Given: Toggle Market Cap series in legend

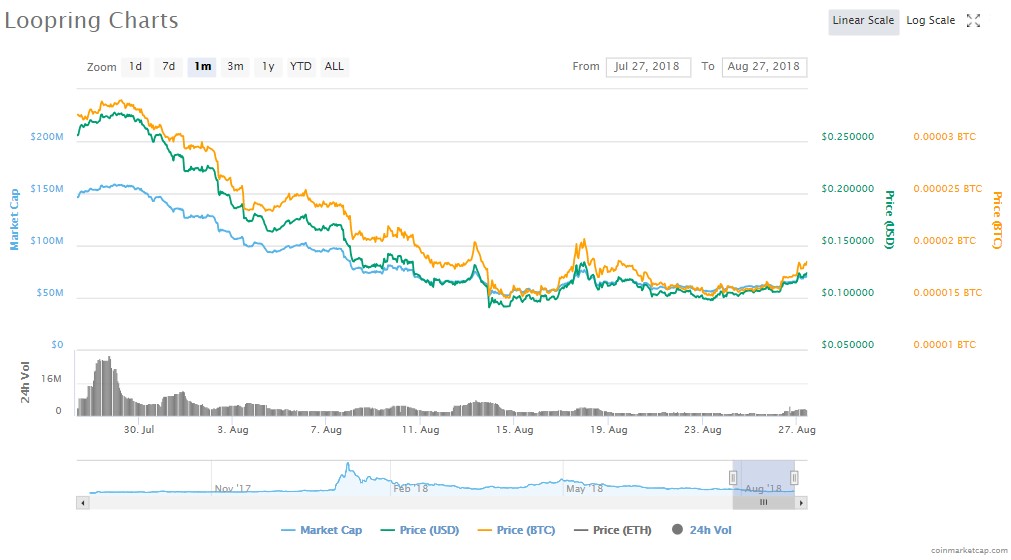Looking at the screenshot, I should pyautogui.click(x=321, y=530).
